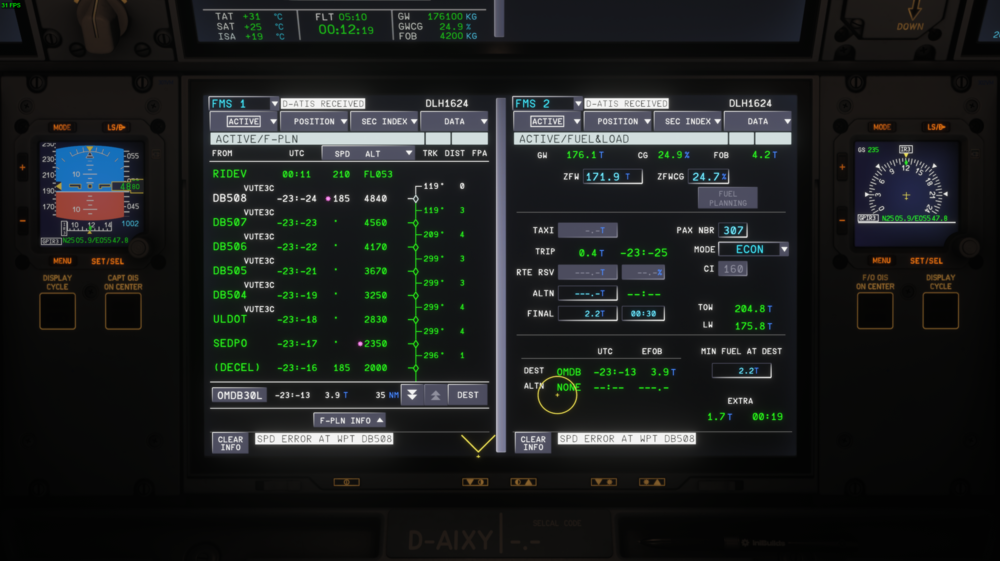Expand the SEC INDEX dropdown on FMS 2

[688, 121]
